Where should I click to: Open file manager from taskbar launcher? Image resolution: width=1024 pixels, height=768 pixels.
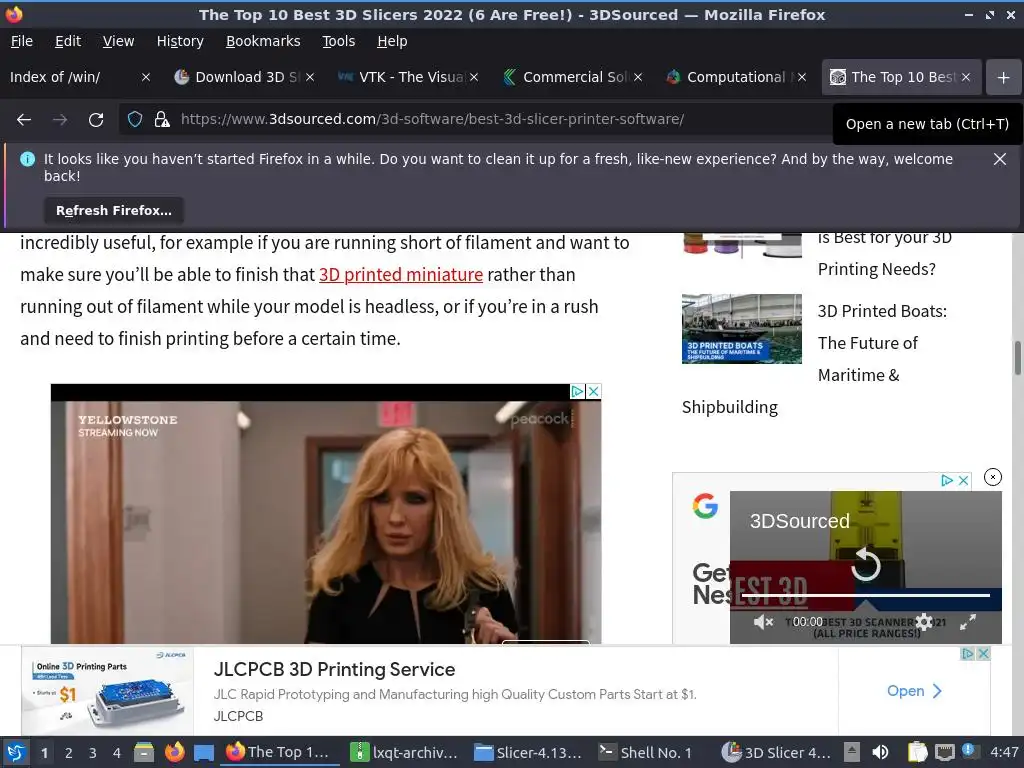click(144, 753)
